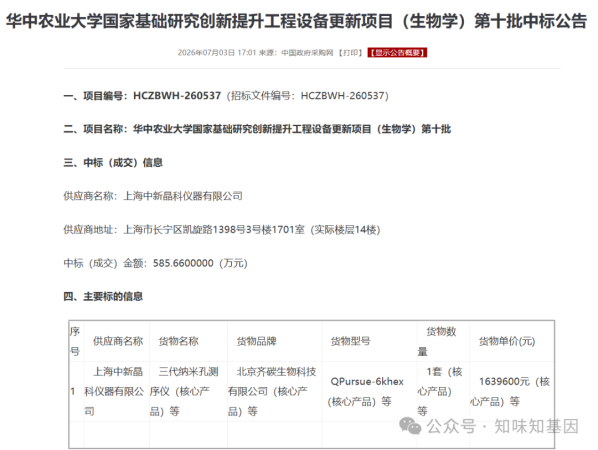598x450 pixels.
Task: Click the date 2026年07月03日 17:01
Action: click(217, 53)
